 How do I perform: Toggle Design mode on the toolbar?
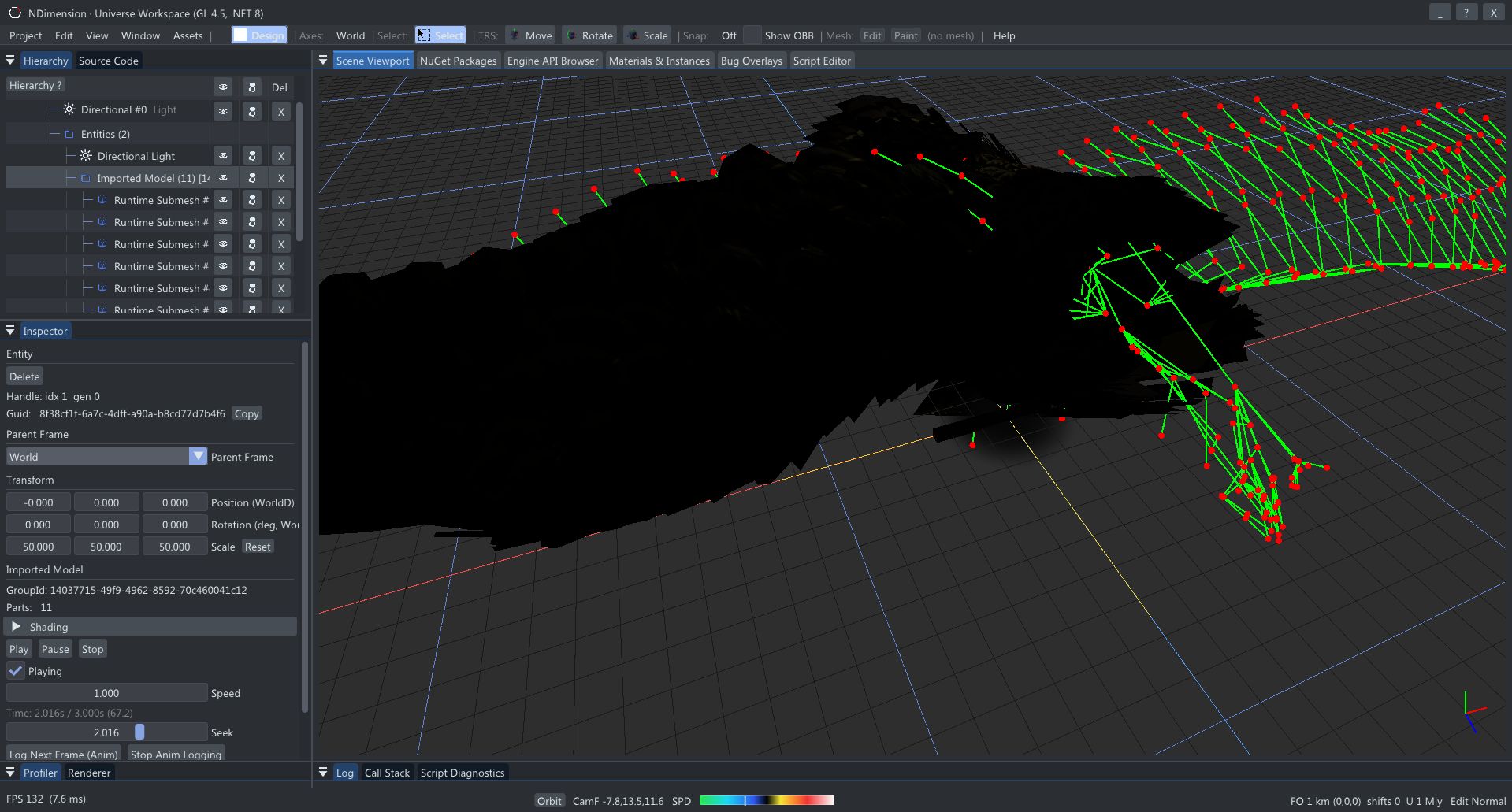(x=258, y=35)
